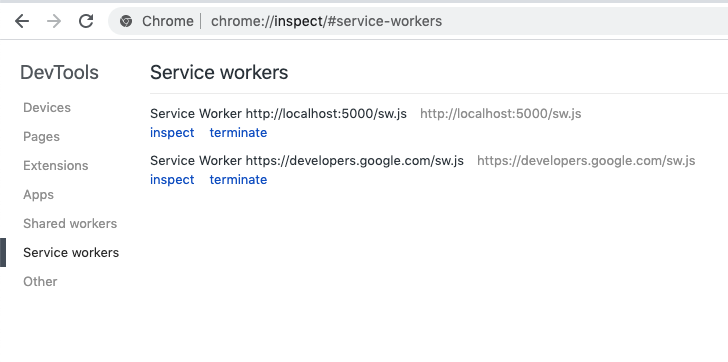Inspect the developers.google.com service worker
The height and width of the screenshot is (362, 728).
(x=172, y=180)
